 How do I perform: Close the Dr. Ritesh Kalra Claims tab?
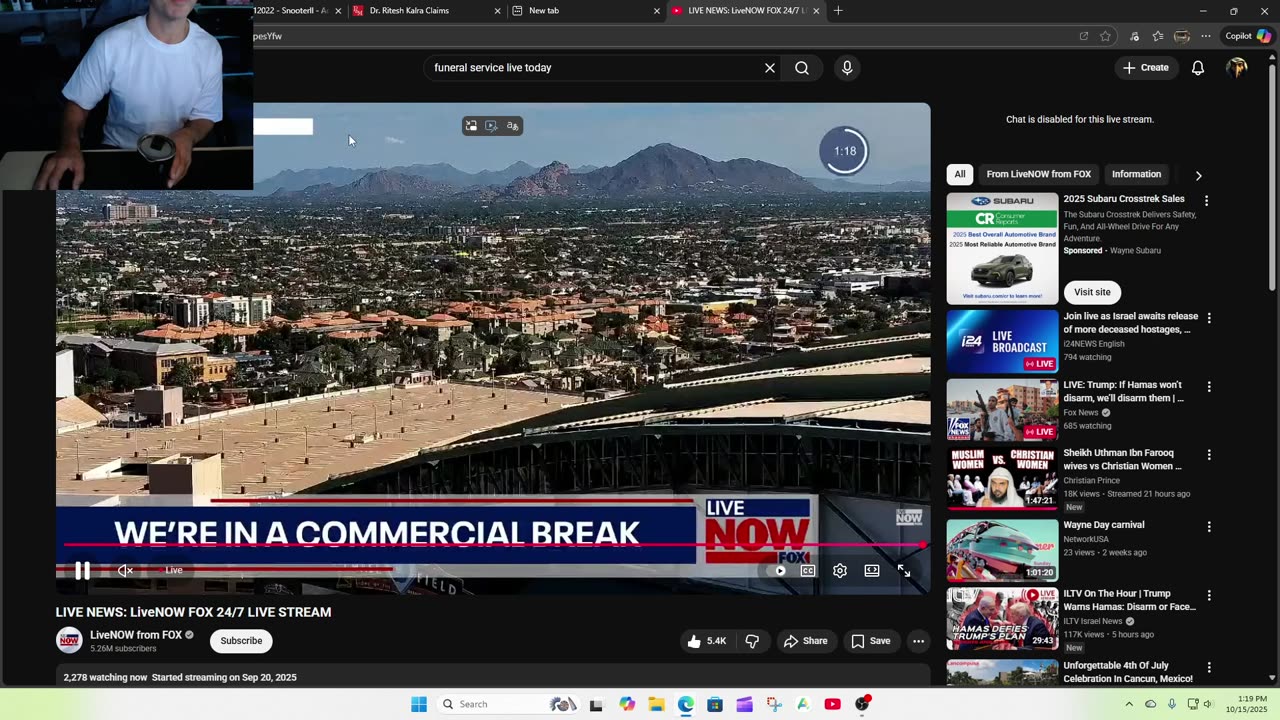point(497,11)
